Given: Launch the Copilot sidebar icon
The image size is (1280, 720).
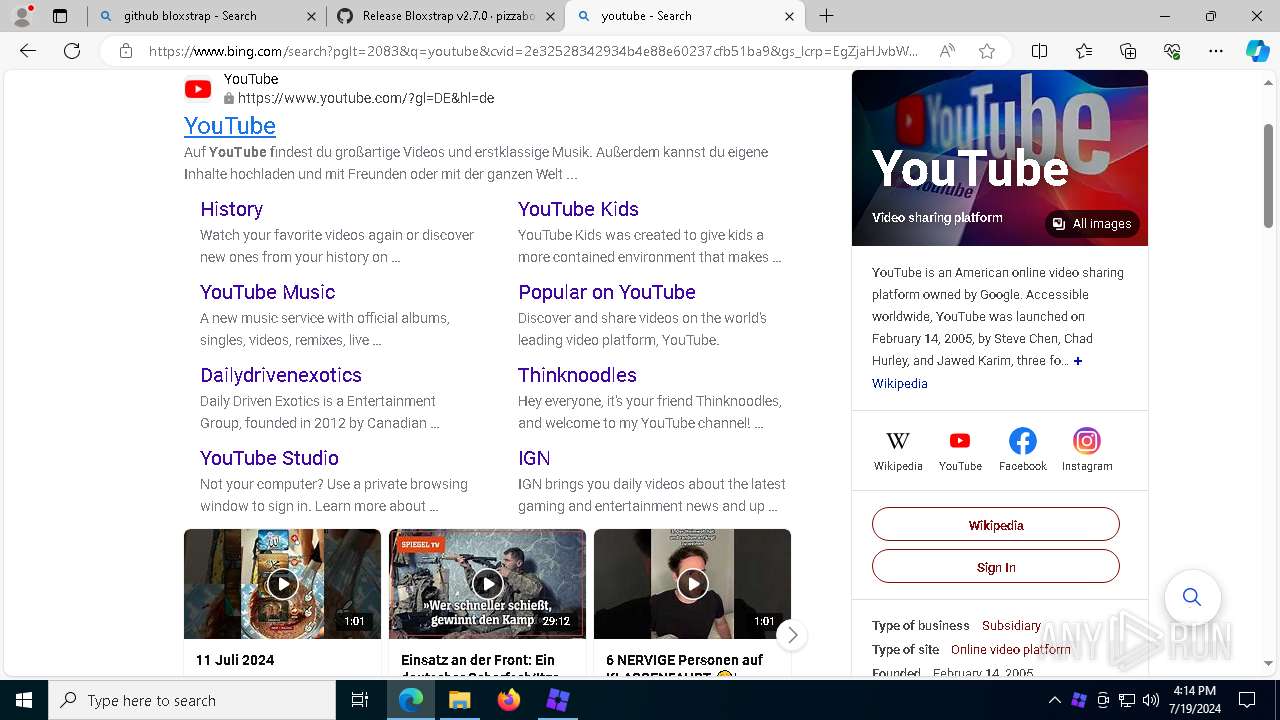Looking at the screenshot, I should coord(1257,51).
